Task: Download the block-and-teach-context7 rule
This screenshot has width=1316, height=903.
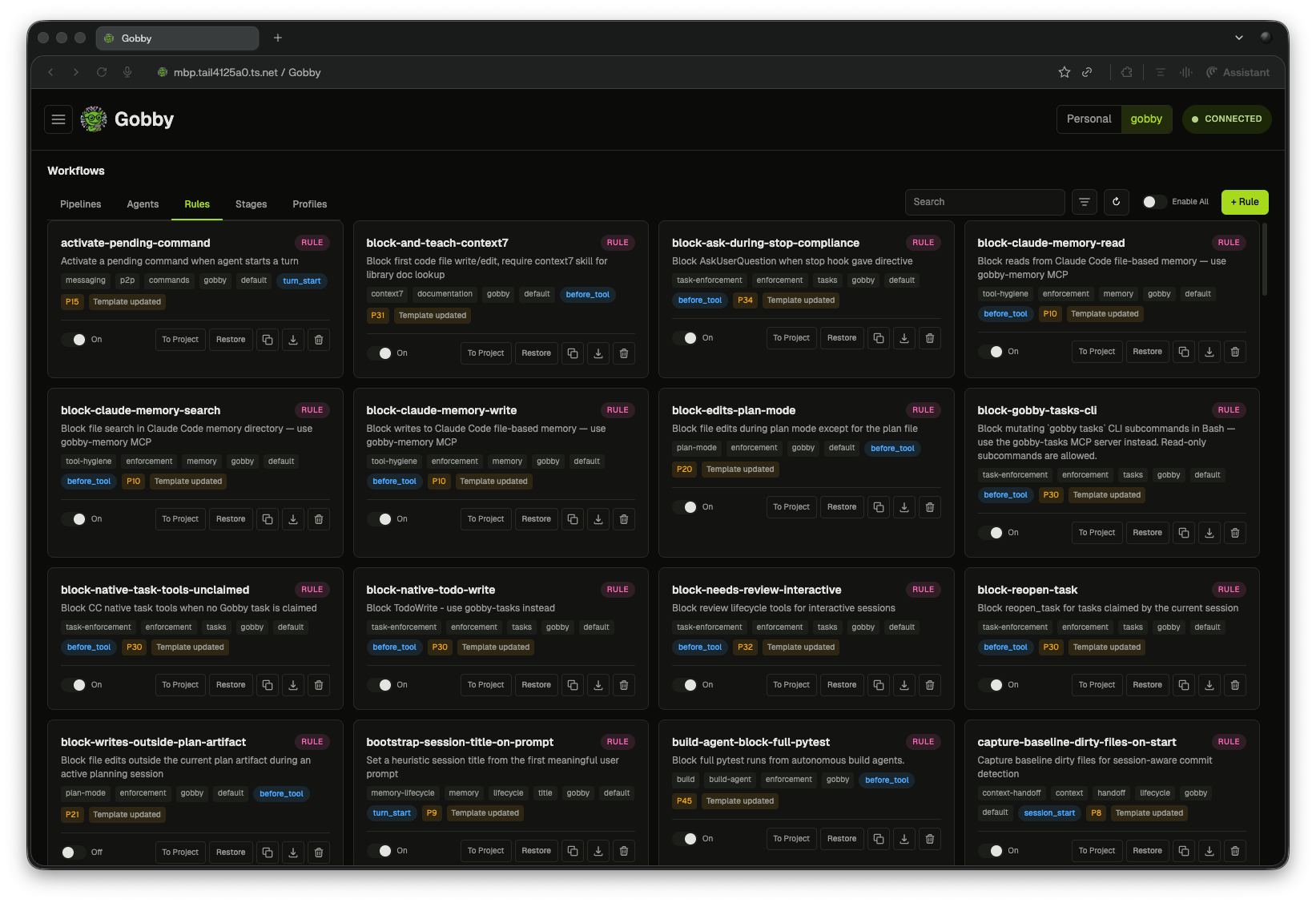Action: pos(598,353)
